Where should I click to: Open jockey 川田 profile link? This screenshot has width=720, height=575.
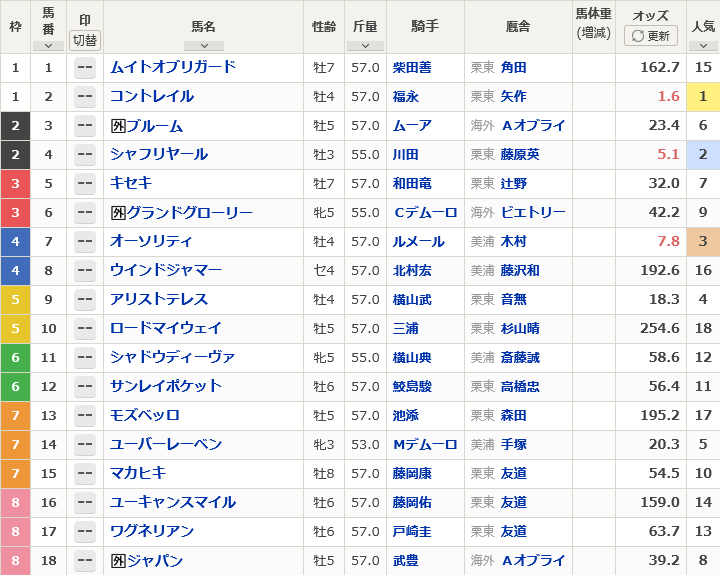405,154
